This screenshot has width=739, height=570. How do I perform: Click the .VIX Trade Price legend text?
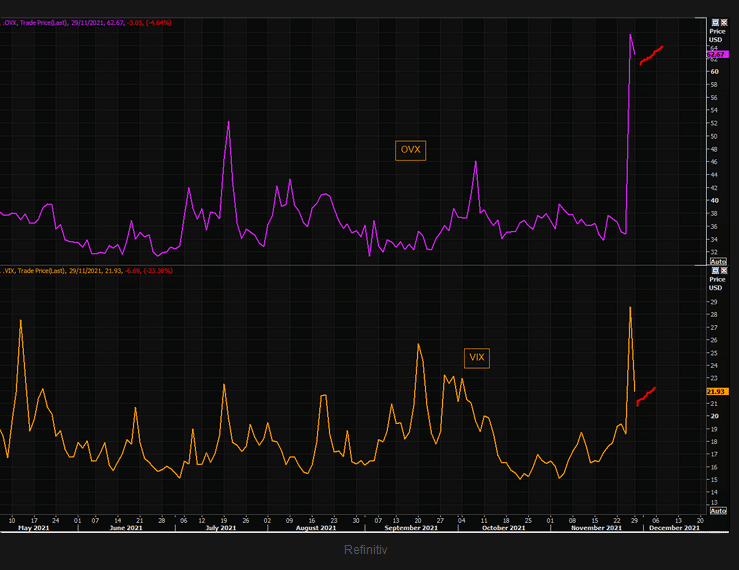88,271
